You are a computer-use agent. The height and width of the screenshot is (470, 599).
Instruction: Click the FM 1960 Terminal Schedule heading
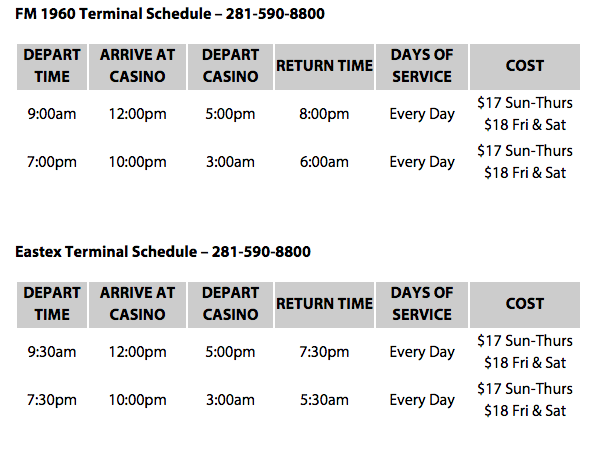170,14
